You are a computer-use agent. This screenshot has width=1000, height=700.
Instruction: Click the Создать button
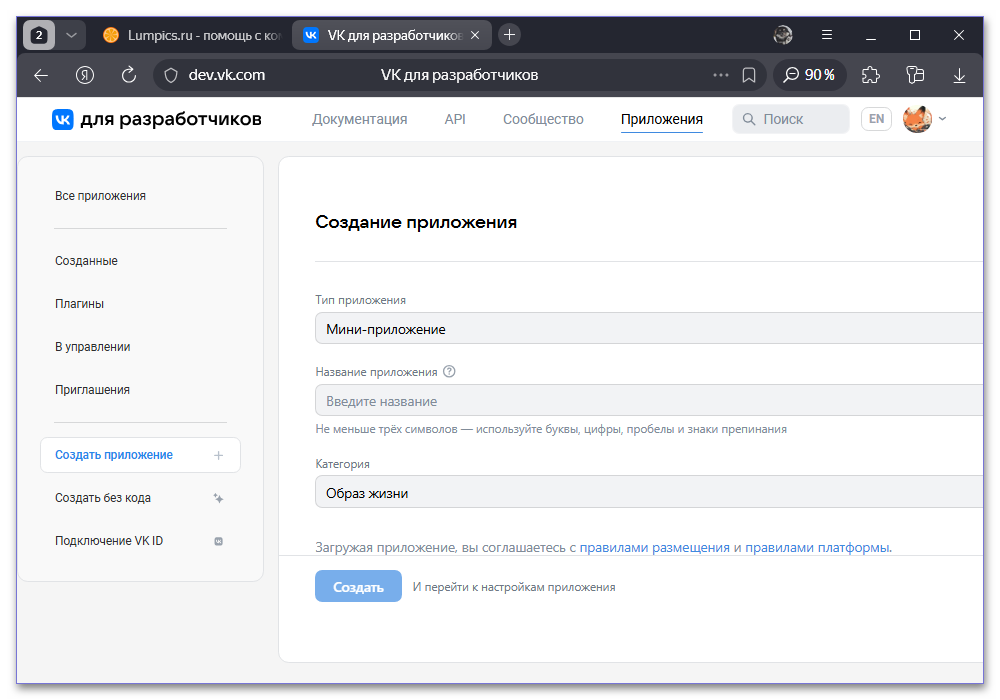click(x=358, y=587)
